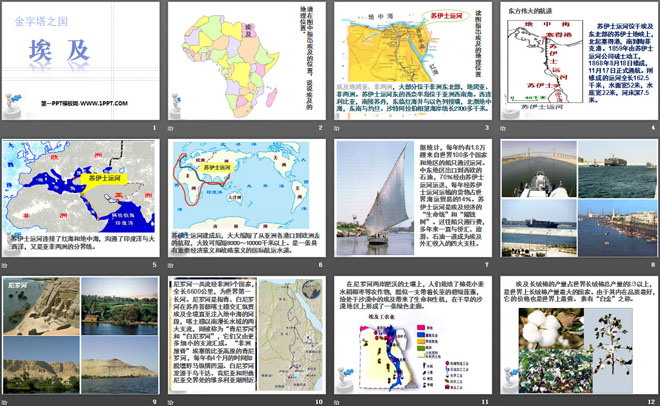The width and height of the screenshot is (660, 406).
Task: Play animation using icon under slide 12
Action: click(501, 402)
